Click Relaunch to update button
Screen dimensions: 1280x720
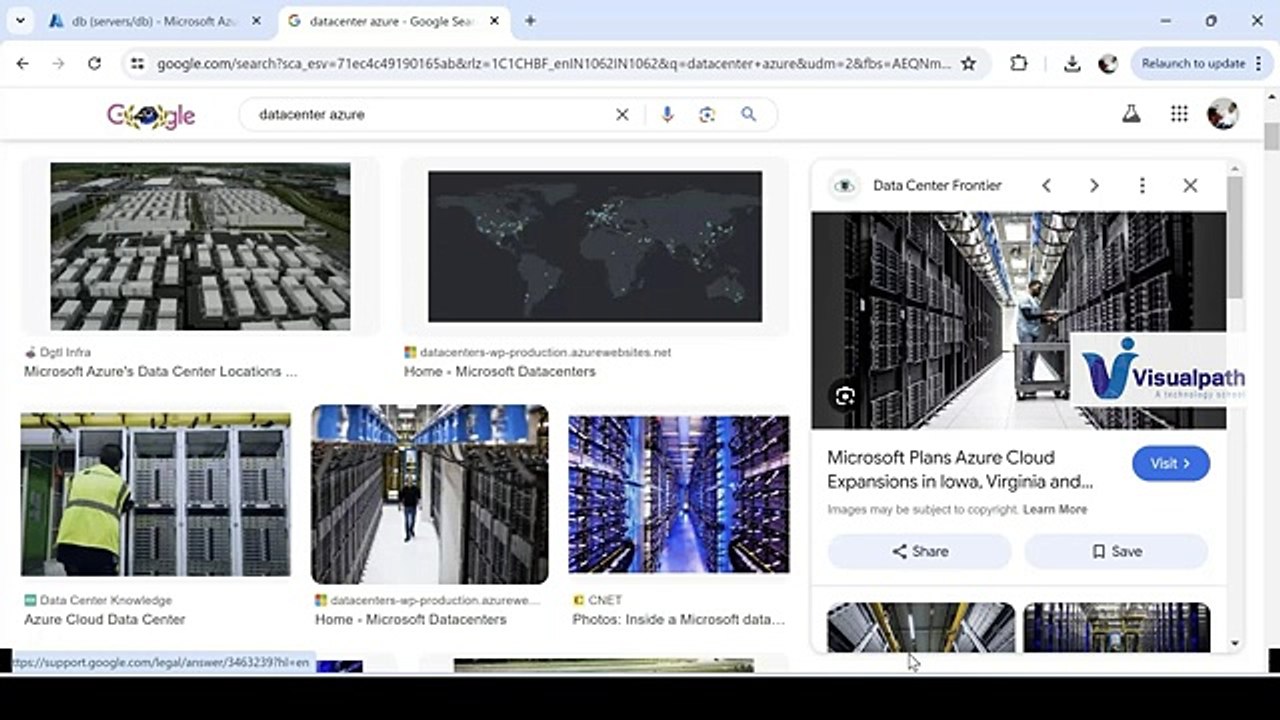(1193, 63)
